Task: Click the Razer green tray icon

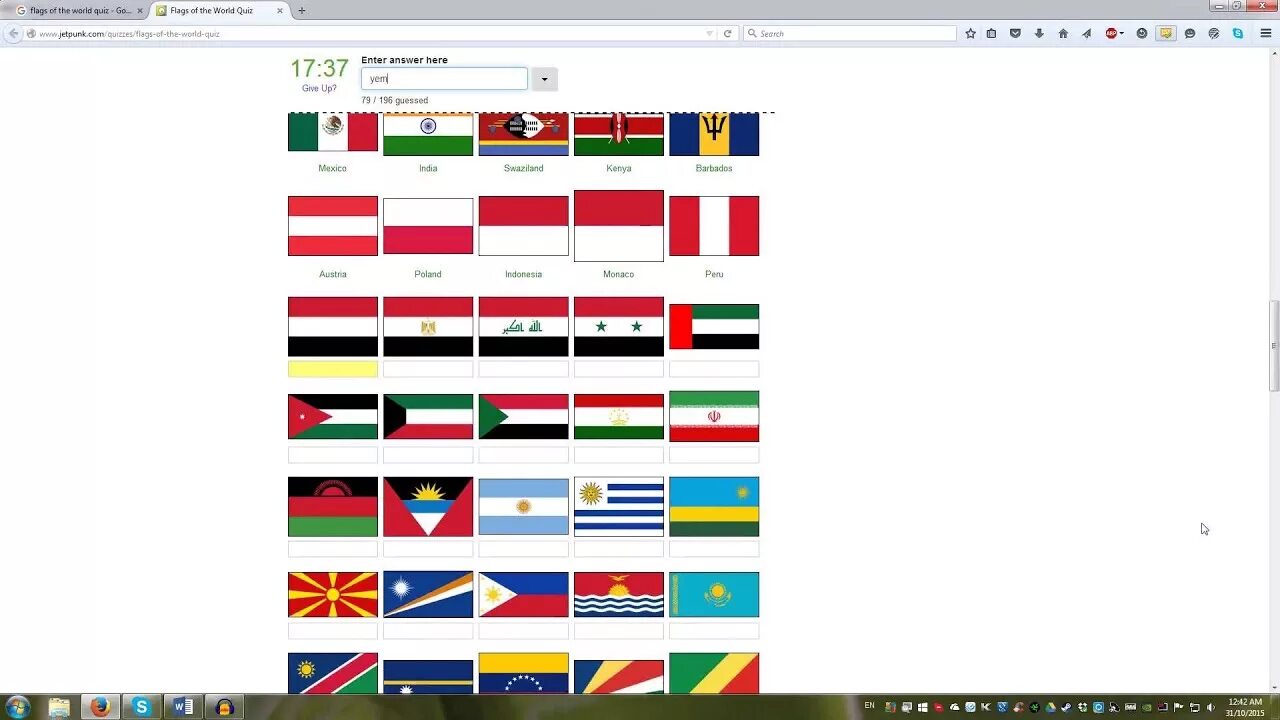Action: click(1034, 707)
